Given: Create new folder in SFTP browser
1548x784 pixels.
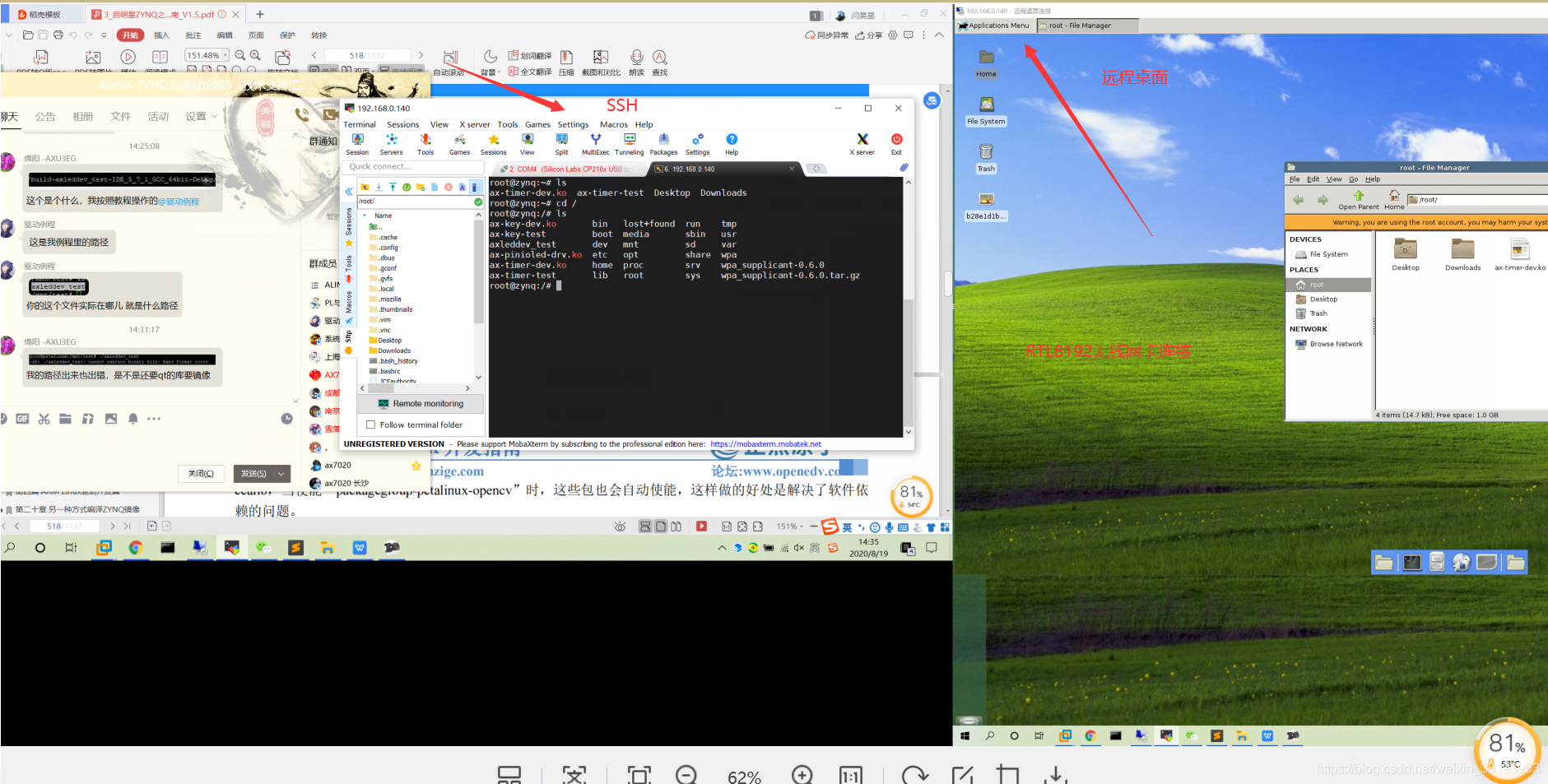Looking at the screenshot, I should pyautogui.click(x=421, y=187).
